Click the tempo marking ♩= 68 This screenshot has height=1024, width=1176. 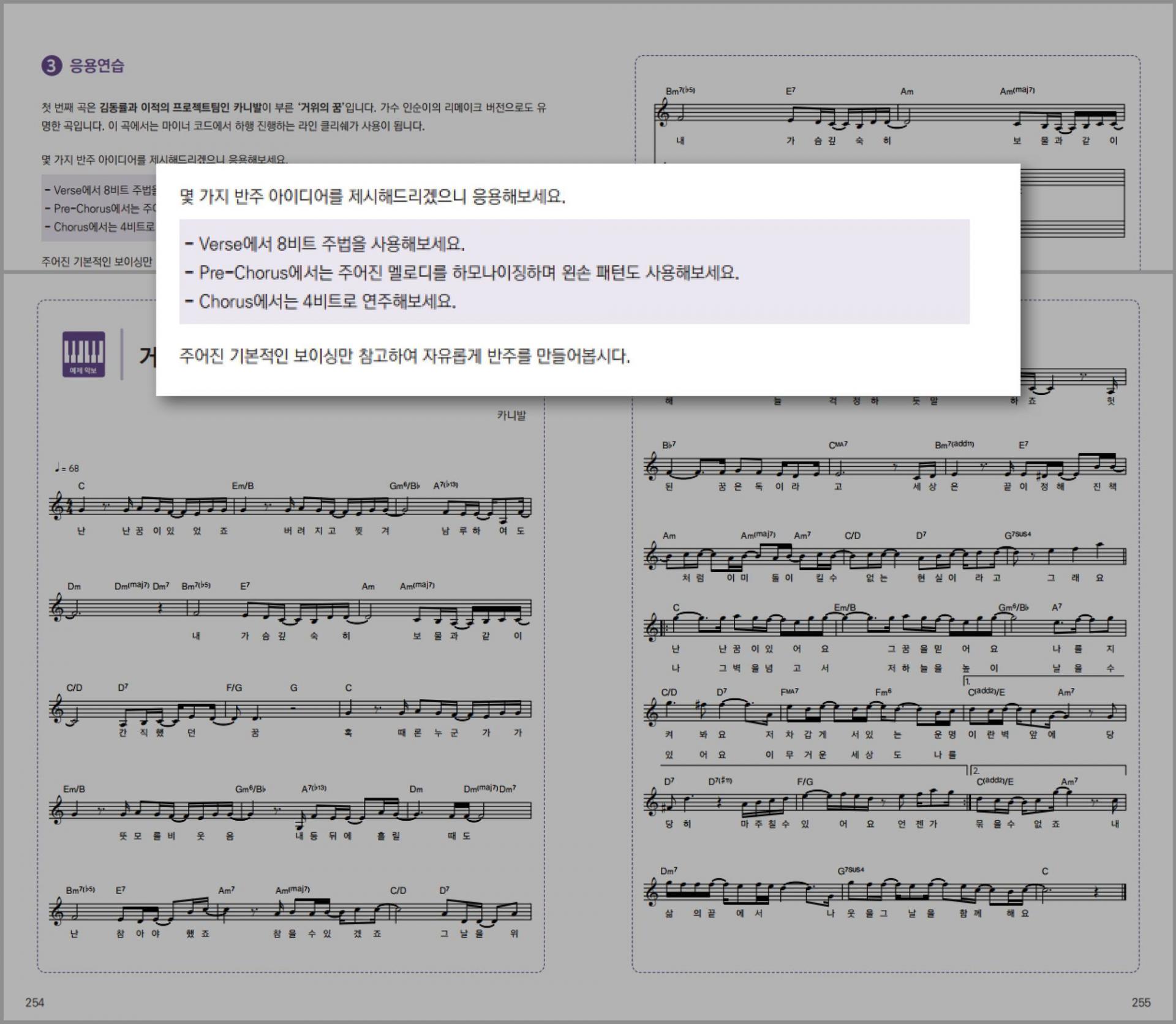(67, 468)
